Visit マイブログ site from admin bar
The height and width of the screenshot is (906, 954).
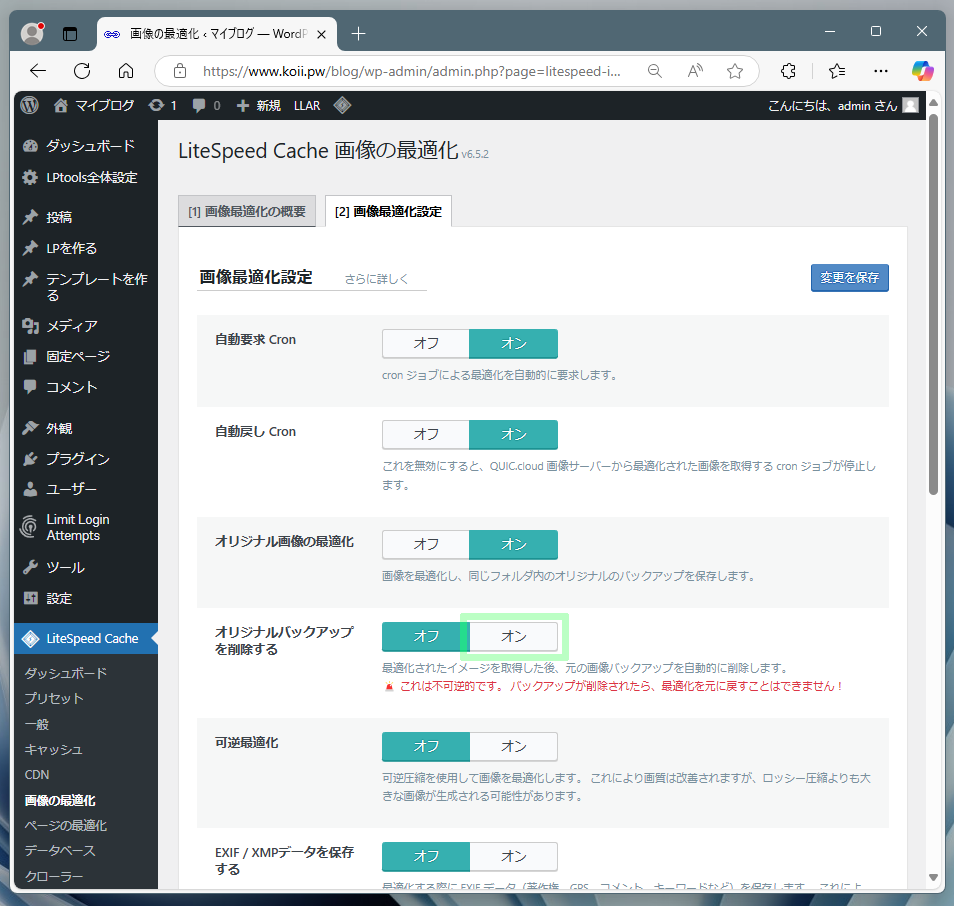[x=94, y=105]
